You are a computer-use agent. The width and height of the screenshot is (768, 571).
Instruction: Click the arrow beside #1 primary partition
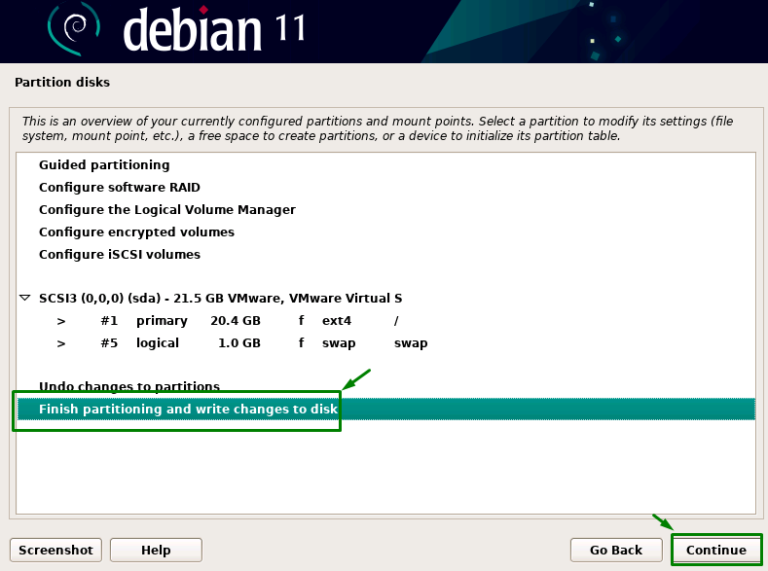point(61,322)
